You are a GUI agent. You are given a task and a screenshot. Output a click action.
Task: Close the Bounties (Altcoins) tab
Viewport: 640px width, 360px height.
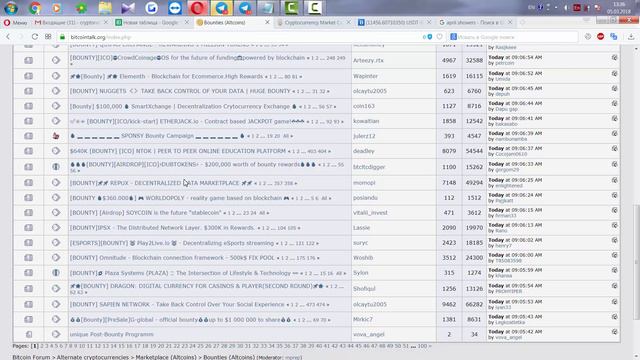pyautogui.click(x=267, y=22)
